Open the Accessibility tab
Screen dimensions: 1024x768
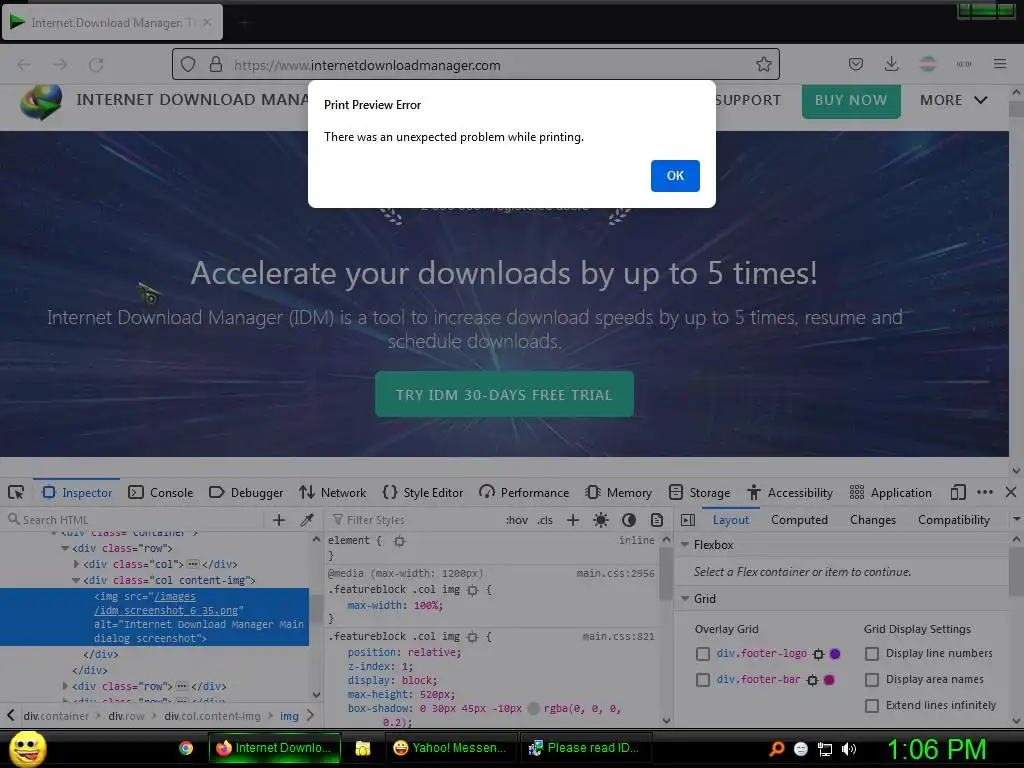click(790, 492)
